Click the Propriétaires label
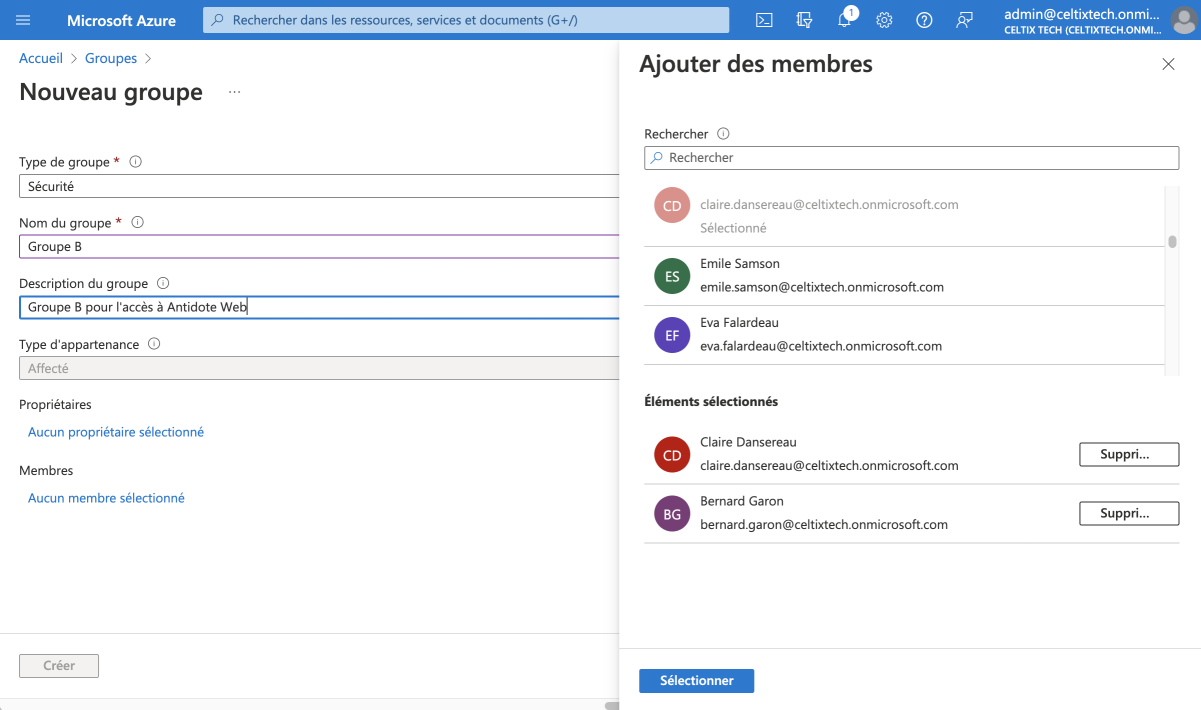The height and width of the screenshot is (710, 1201). [x=55, y=405]
